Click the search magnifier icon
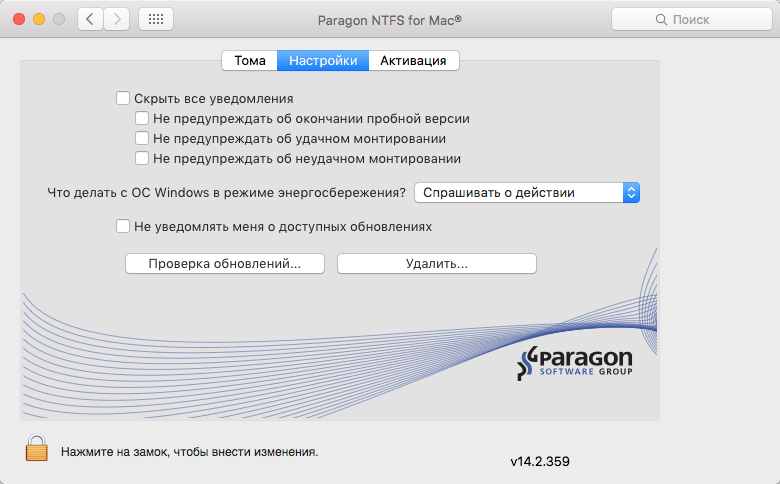Image resolution: width=780 pixels, height=484 pixels. point(661,19)
